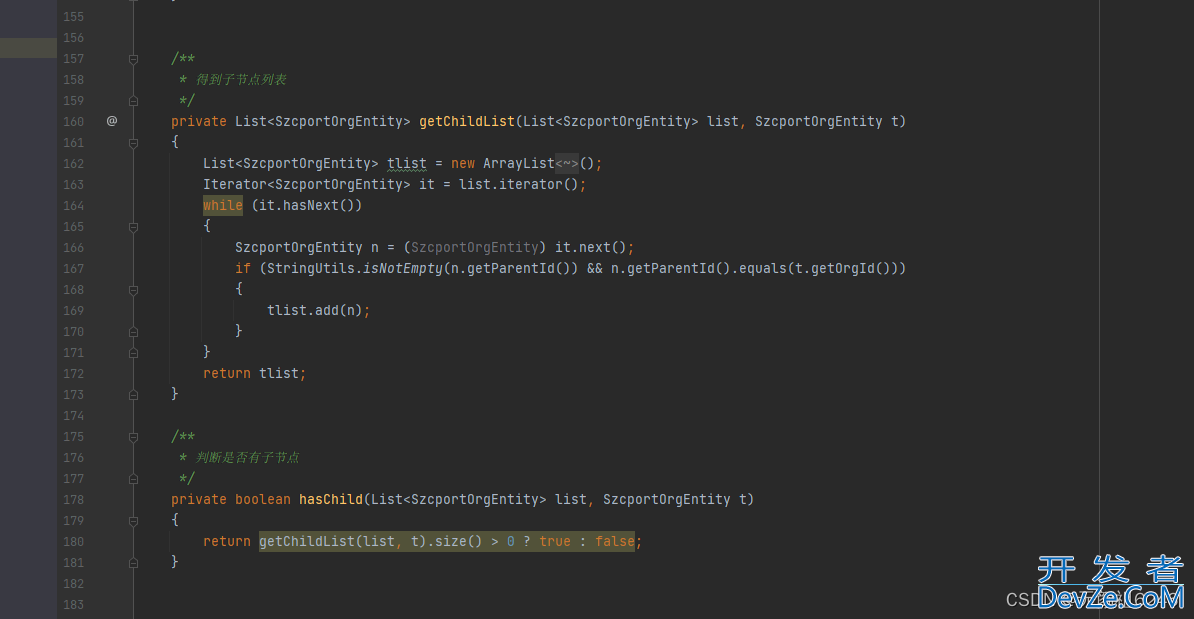Click the fold end marker on line 171

click(x=133, y=353)
